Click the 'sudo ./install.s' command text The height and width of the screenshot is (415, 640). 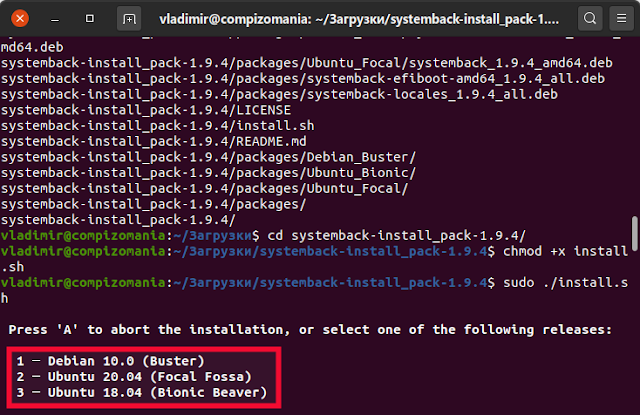point(565,283)
